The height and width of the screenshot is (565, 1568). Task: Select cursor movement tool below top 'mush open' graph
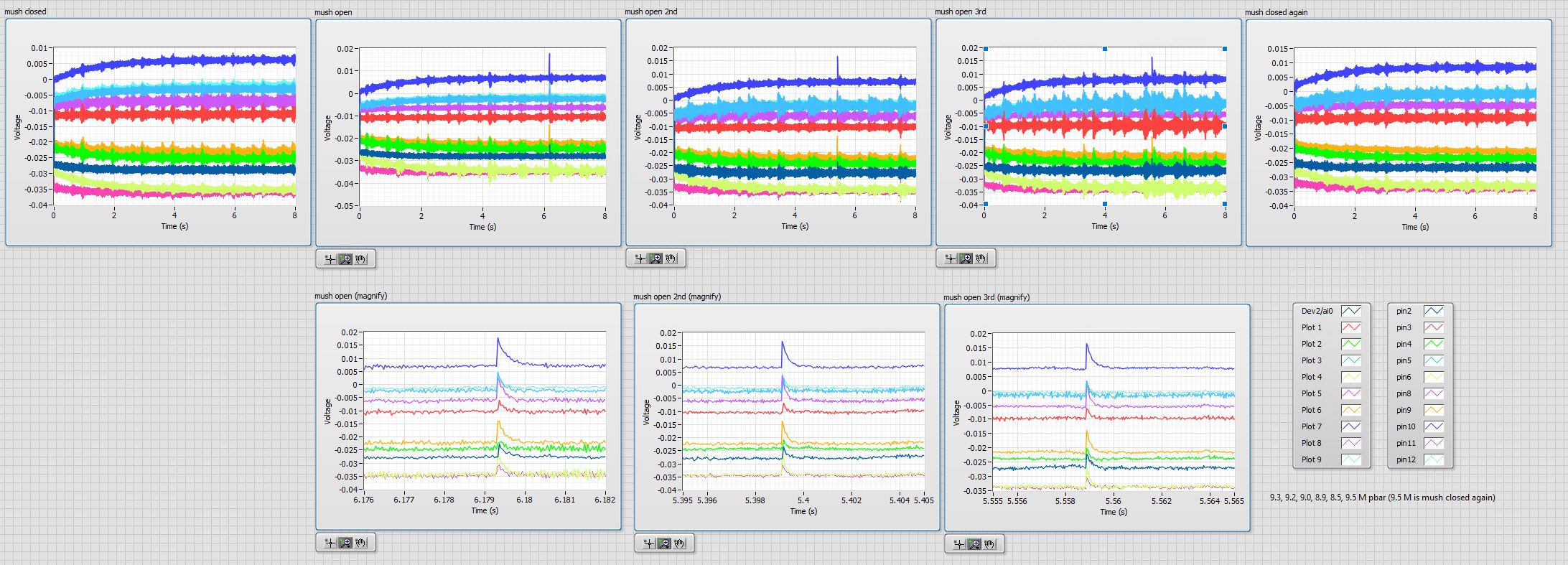(330, 259)
